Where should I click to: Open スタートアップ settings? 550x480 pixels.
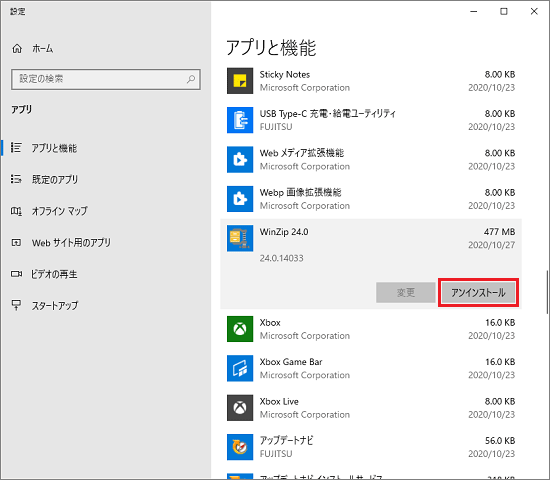click(x=55, y=306)
